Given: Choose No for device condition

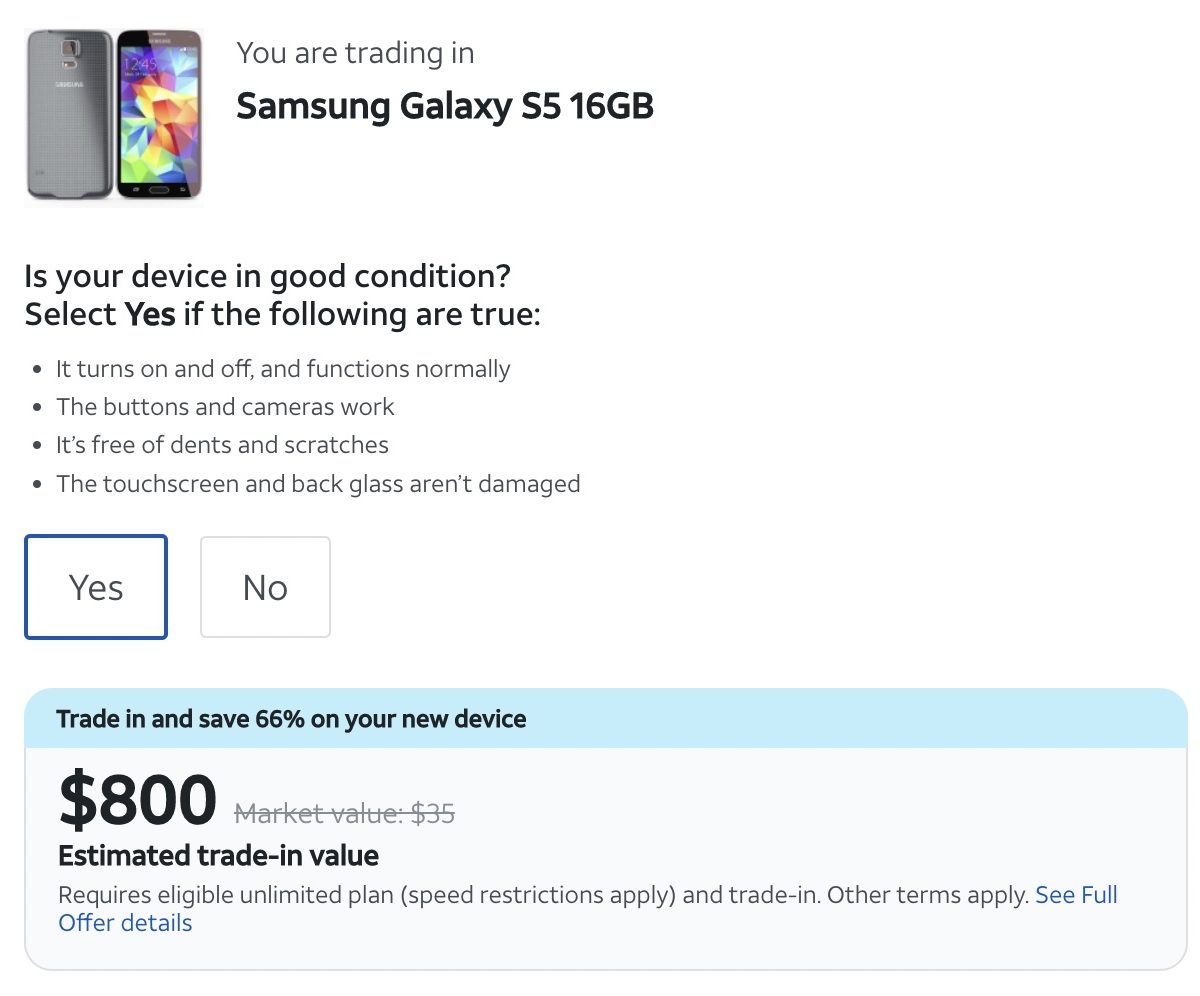Looking at the screenshot, I should (265, 587).
